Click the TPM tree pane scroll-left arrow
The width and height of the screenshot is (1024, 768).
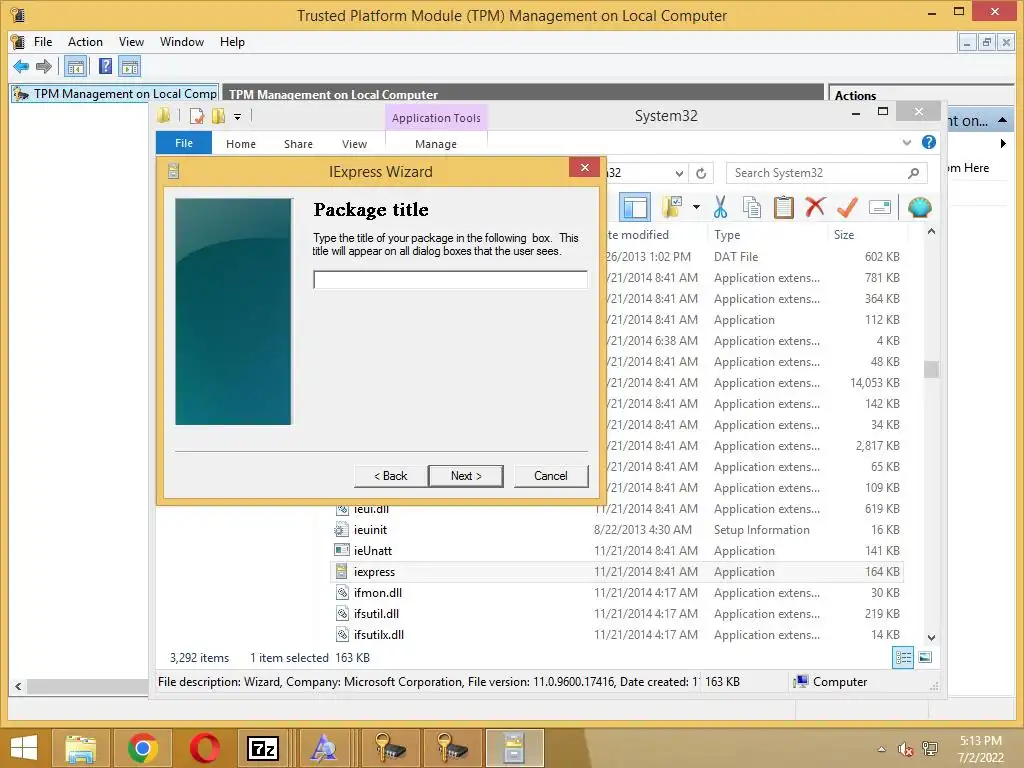pos(18,686)
